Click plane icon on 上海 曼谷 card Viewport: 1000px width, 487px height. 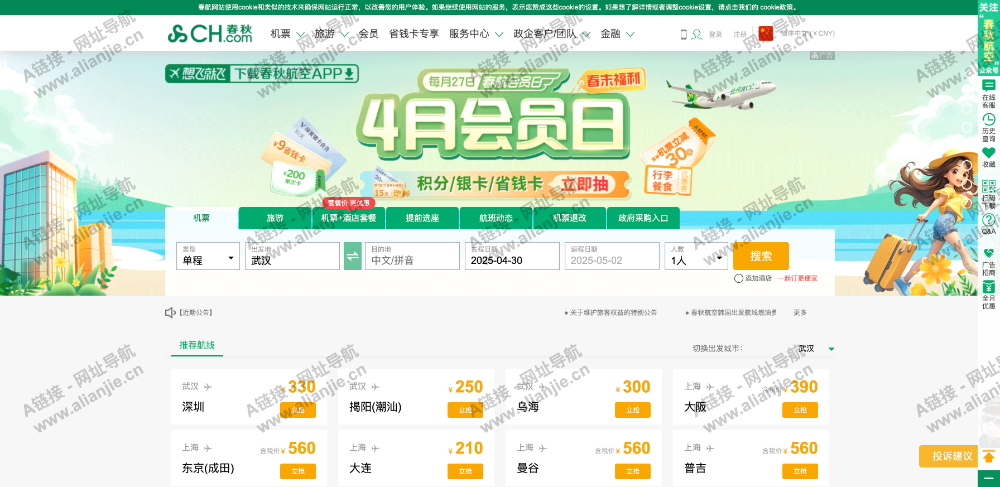click(x=543, y=447)
